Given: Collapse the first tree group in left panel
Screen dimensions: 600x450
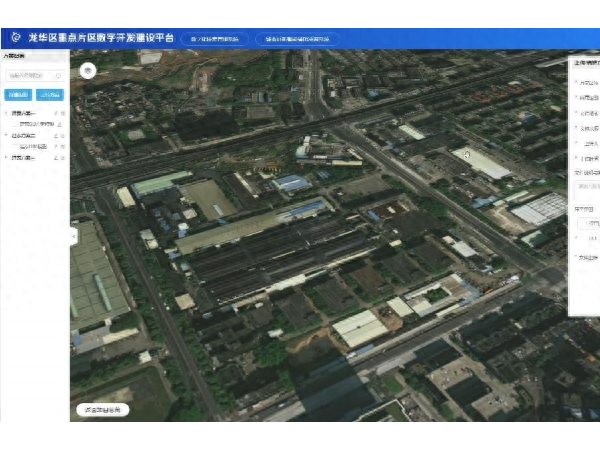Looking at the screenshot, I should coord(6,113).
